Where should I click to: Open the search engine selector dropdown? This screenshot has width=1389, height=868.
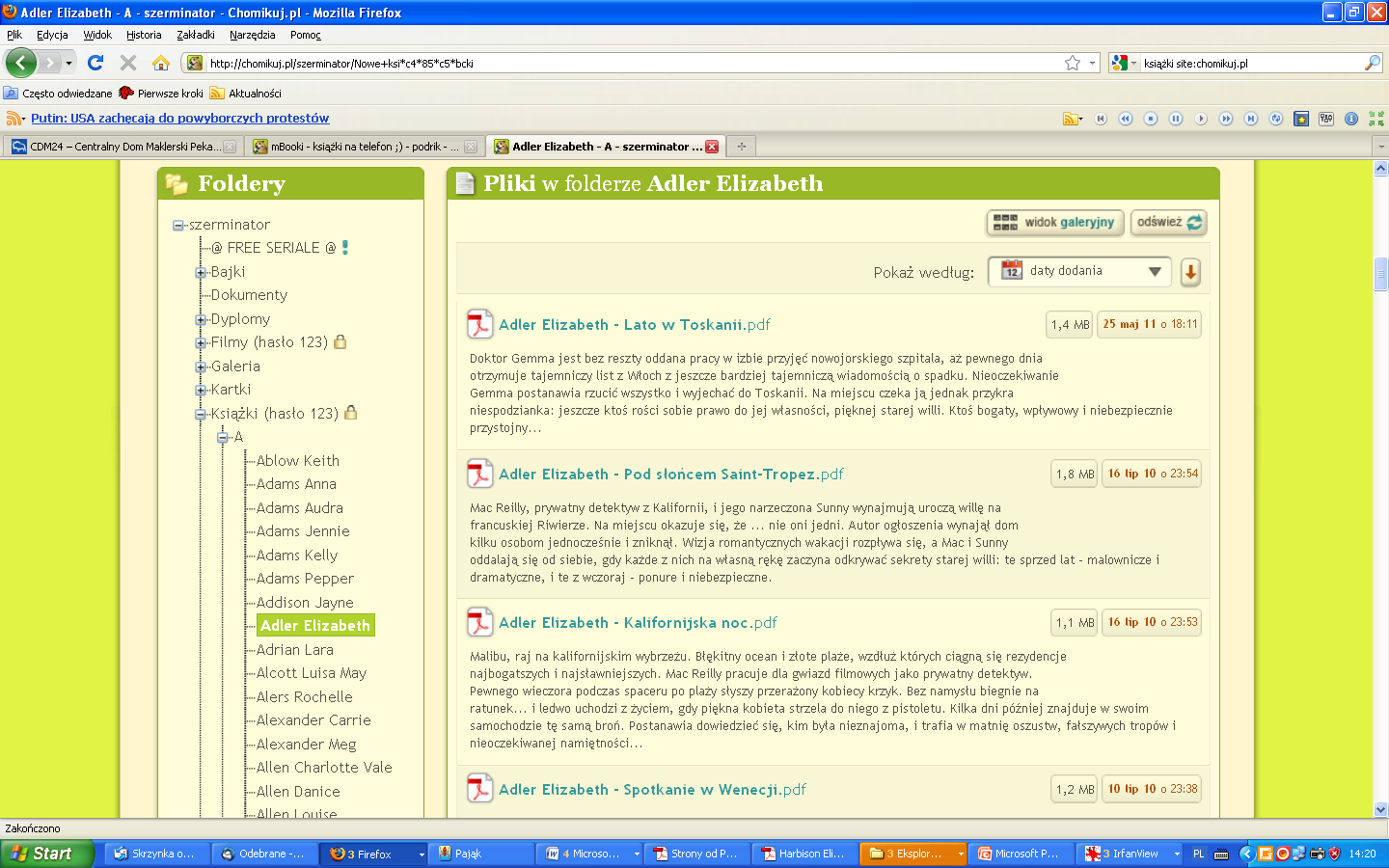click(1124, 63)
